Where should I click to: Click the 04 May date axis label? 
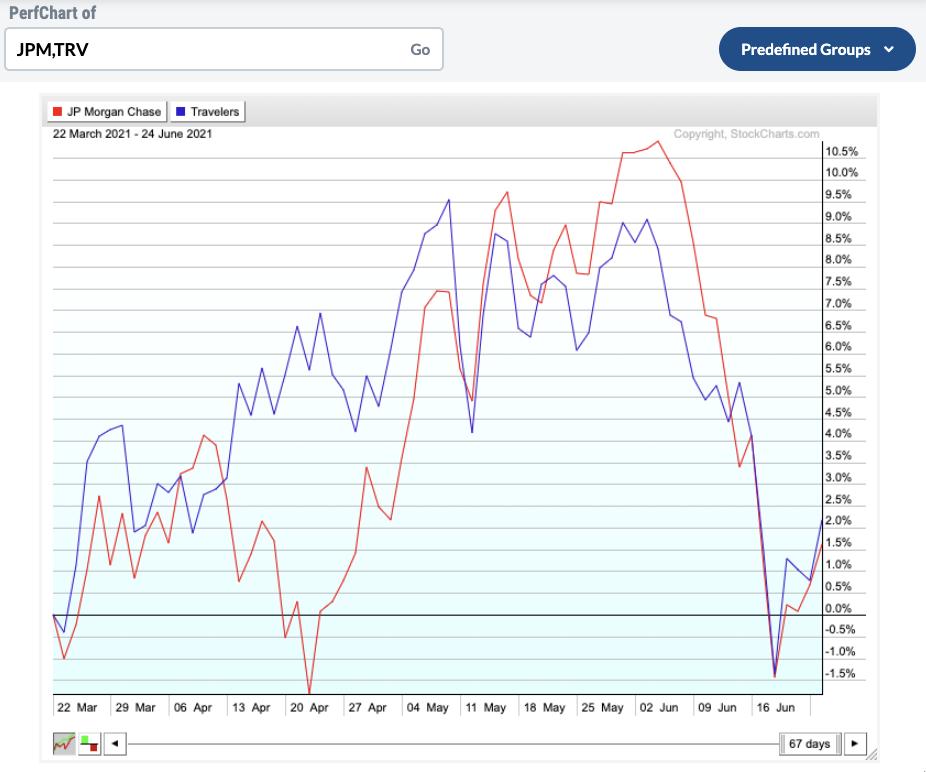pyautogui.click(x=427, y=707)
